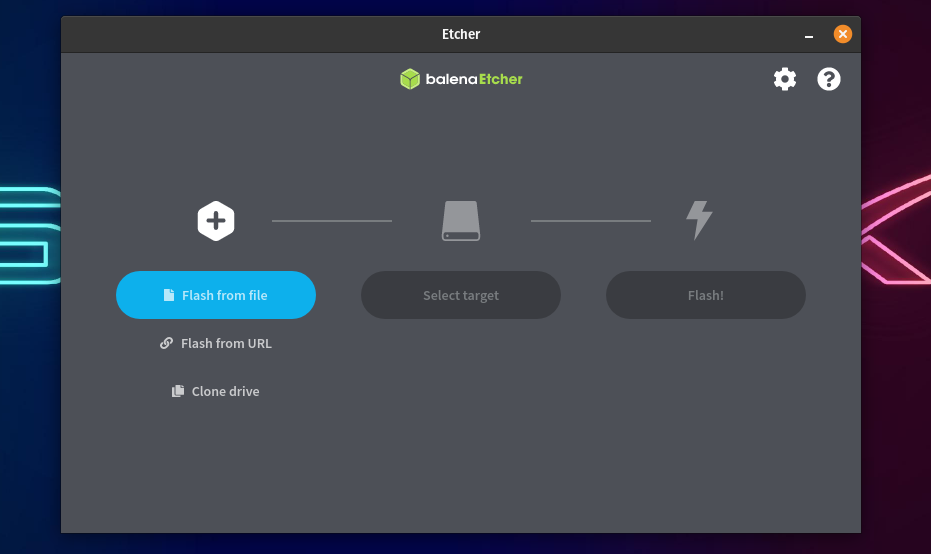Image resolution: width=931 pixels, height=554 pixels.
Task: Click the Etcher window title text
Action: coord(461,34)
